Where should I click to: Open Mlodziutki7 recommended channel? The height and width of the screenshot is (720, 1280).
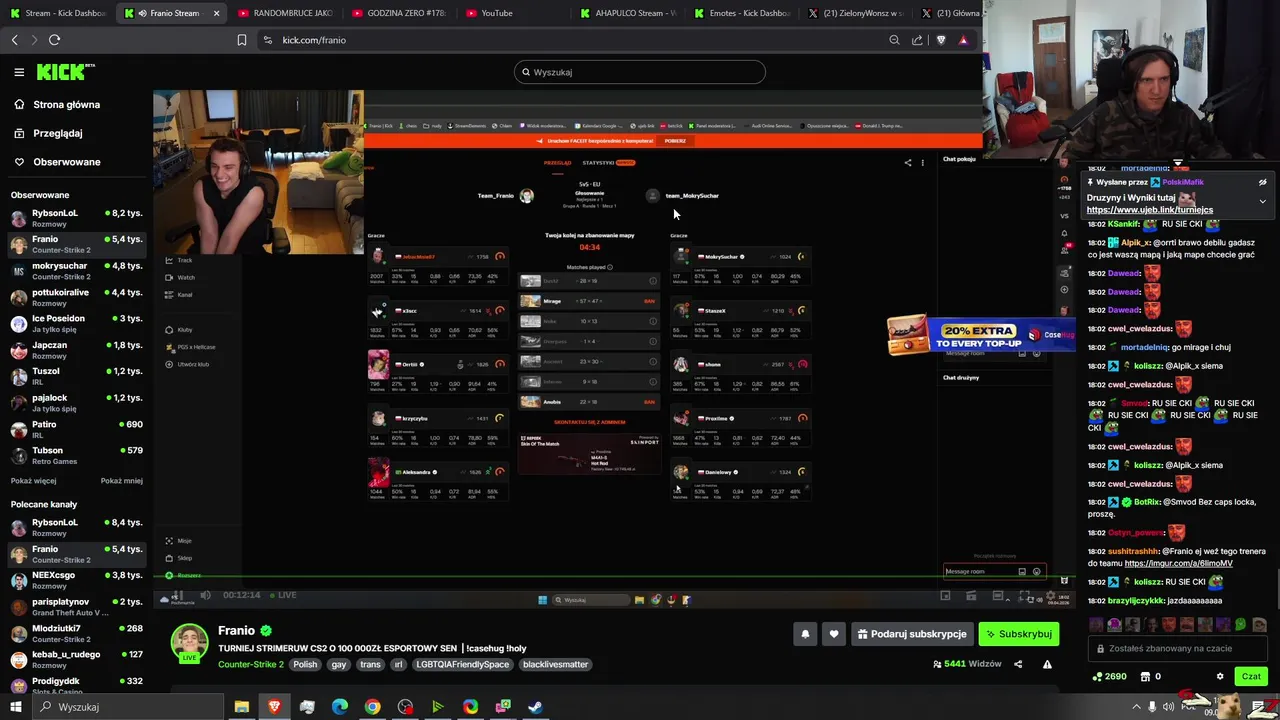[x=76, y=634]
